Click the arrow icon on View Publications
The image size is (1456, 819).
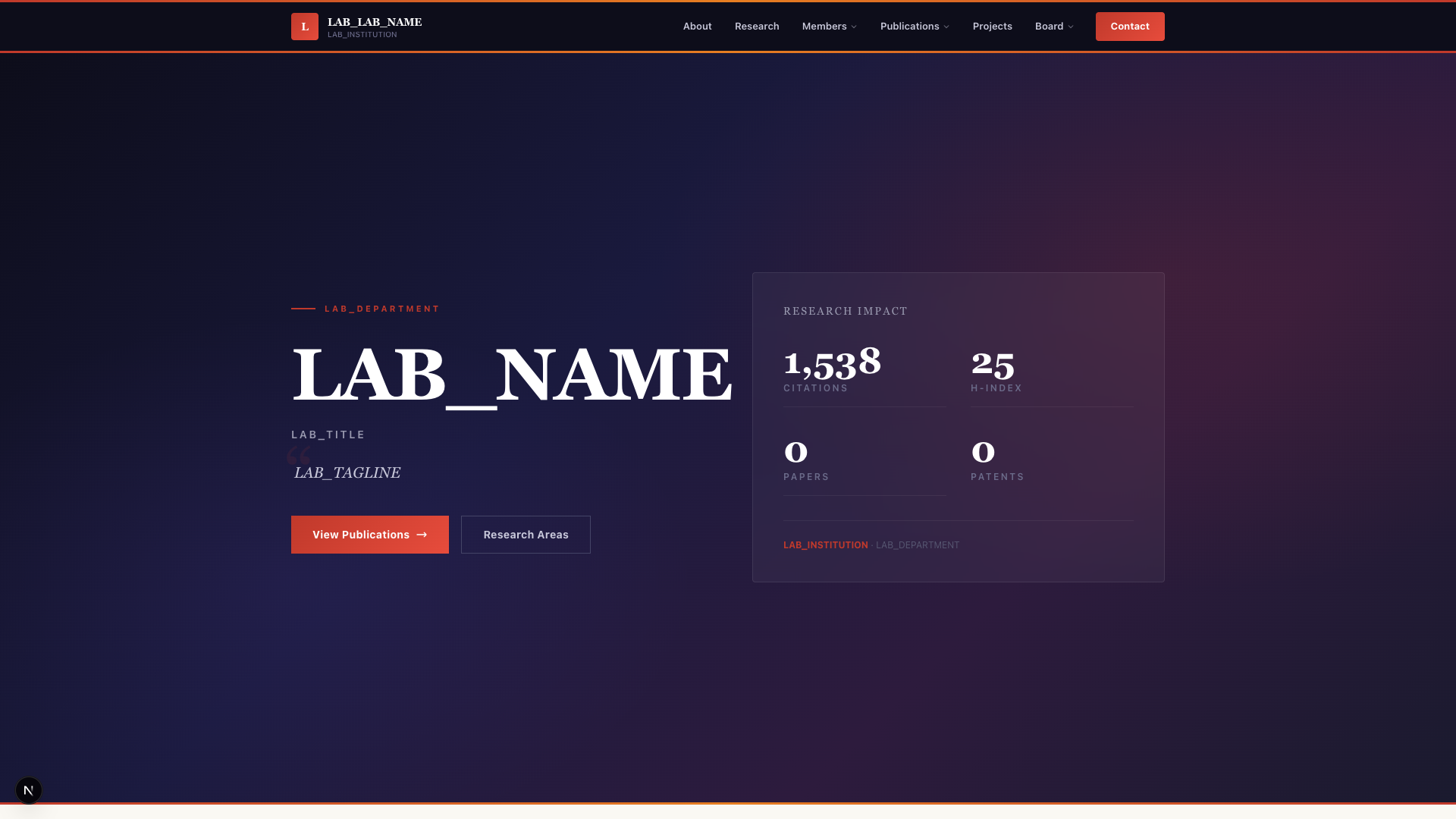click(422, 535)
